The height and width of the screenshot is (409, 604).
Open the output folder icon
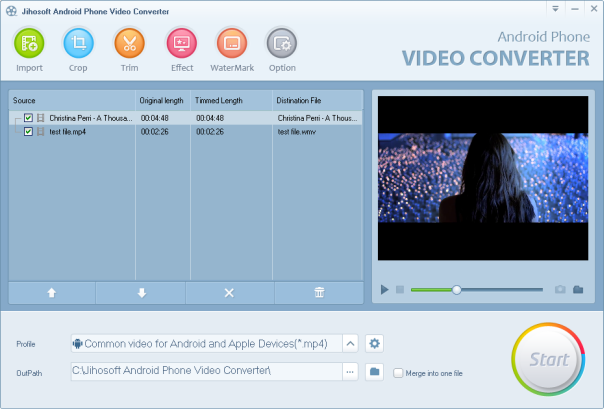pyautogui.click(x=375, y=372)
